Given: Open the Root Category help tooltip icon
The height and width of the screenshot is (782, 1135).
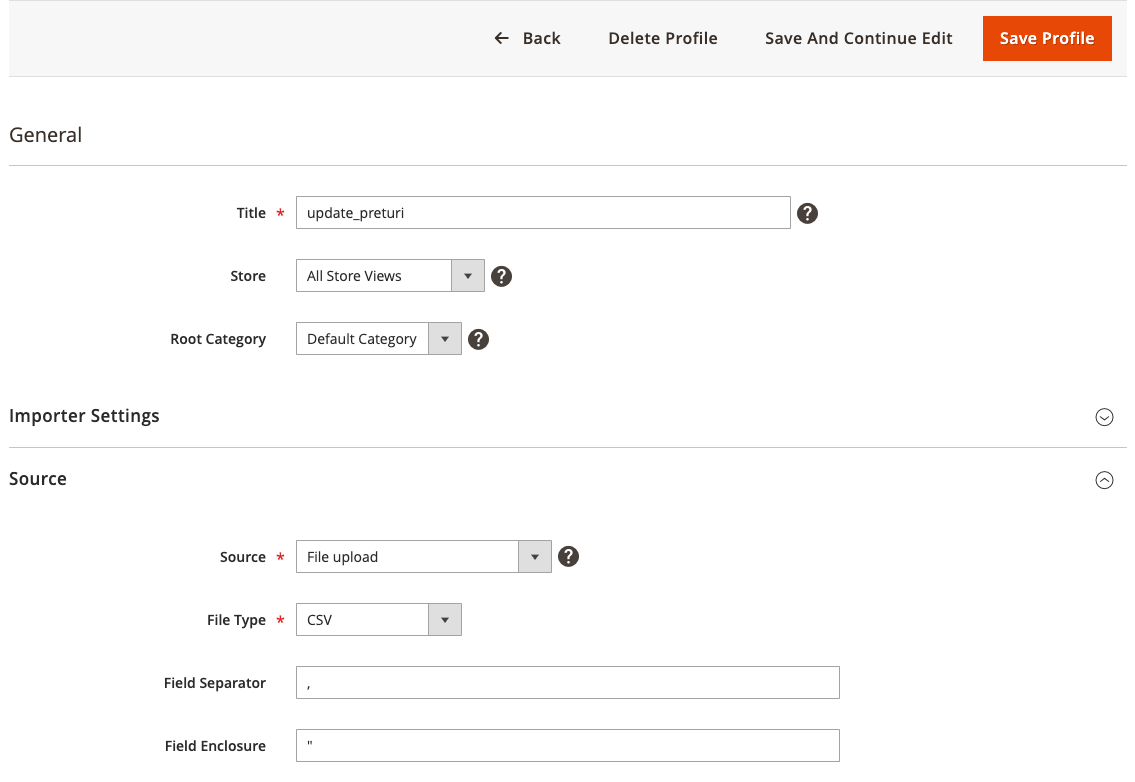Looking at the screenshot, I should coord(478,340).
